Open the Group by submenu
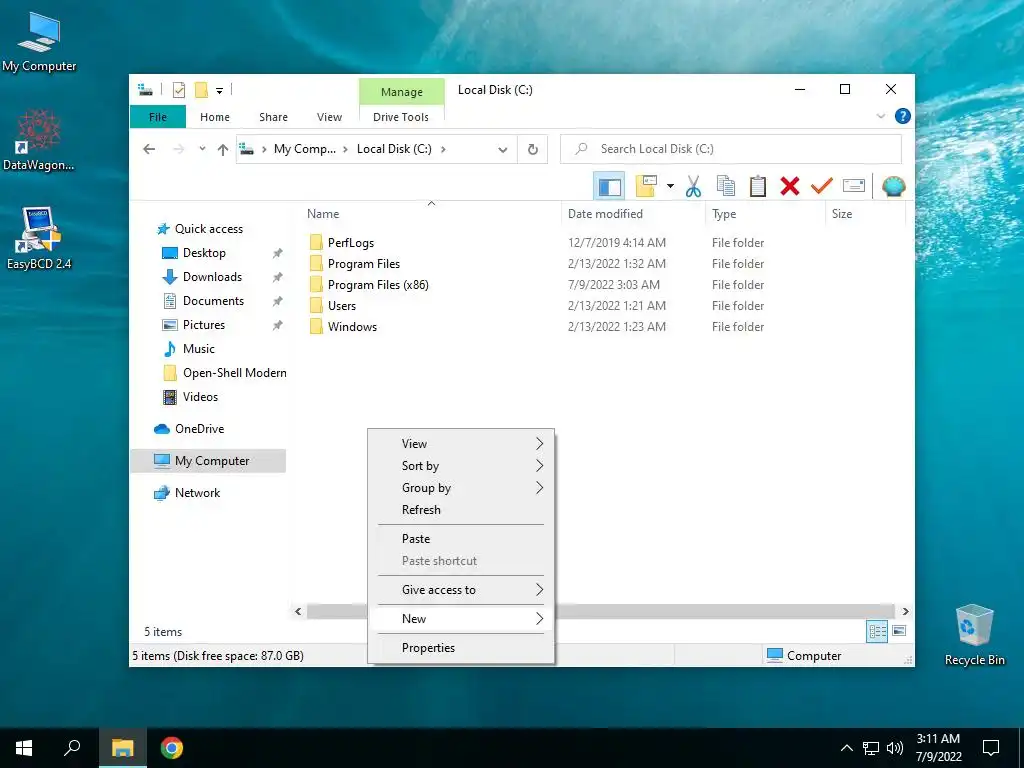 click(461, 488)
